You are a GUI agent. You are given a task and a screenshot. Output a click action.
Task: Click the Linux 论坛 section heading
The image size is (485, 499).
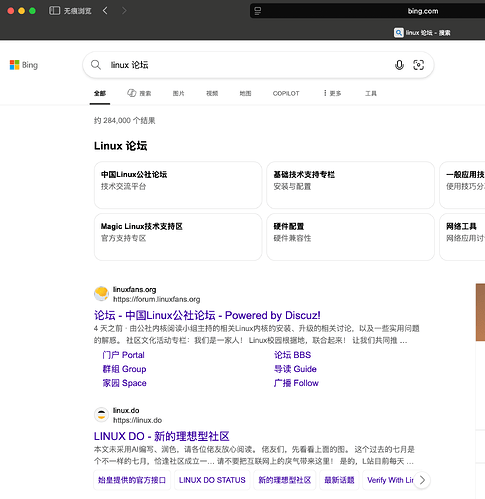coord(120,146)
